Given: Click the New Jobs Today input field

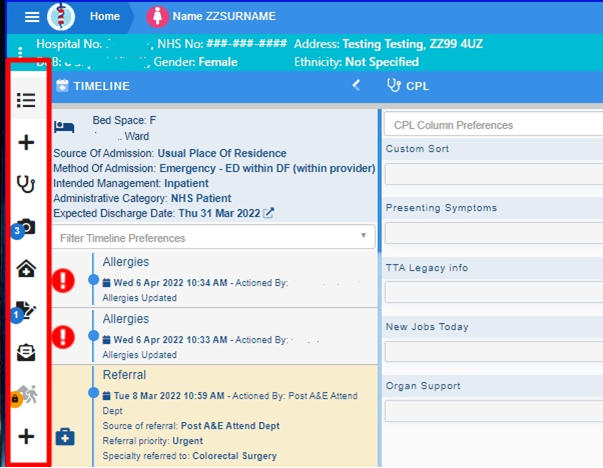Looking at the screenshot, I should tap(494, 351).
